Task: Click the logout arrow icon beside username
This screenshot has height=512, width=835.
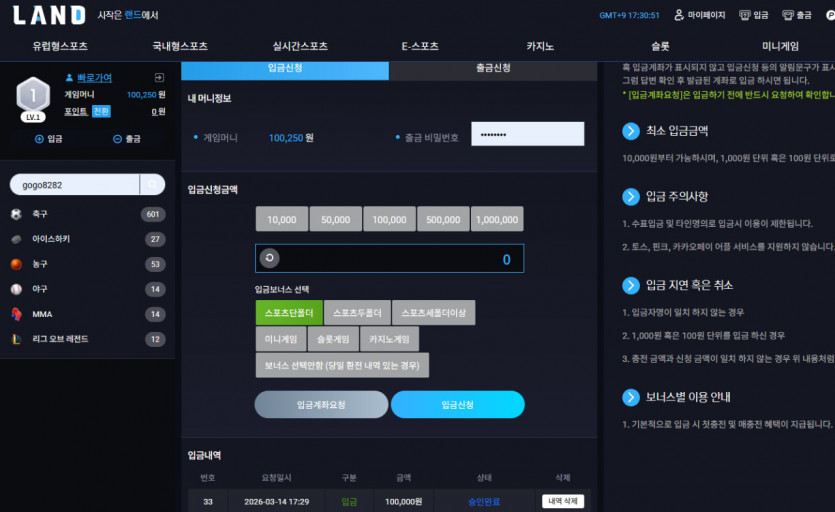Action: (x=159, y=78)
